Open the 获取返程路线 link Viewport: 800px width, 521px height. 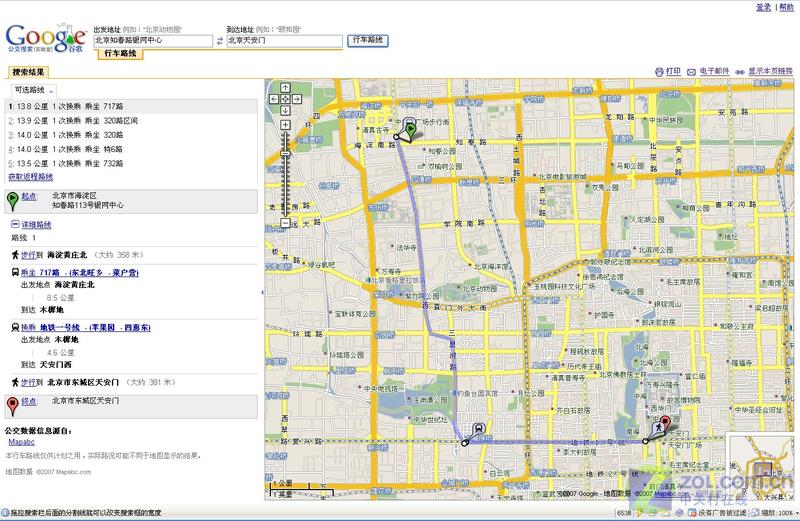coord(31,177)
